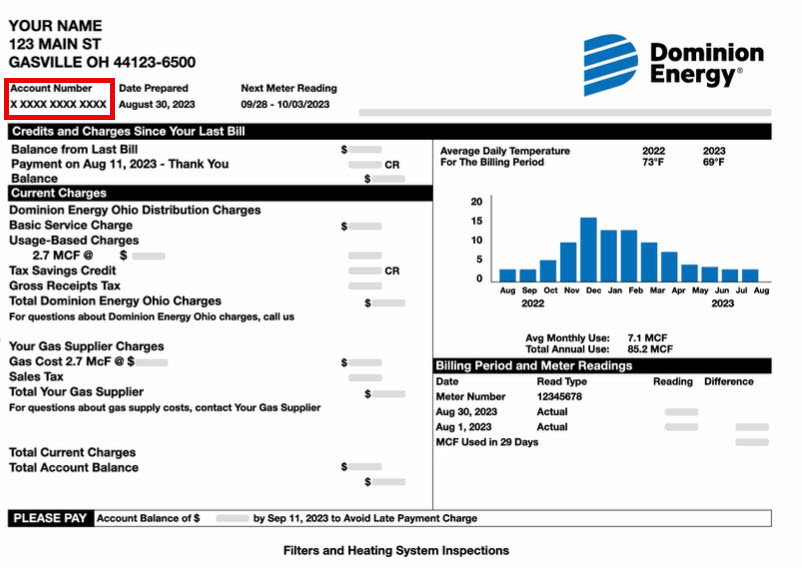The width and height of the screenshot is (802, 568).
Task: Click "For questions about Dominion Energy Ohio charges" note
Action: (151, 316)
